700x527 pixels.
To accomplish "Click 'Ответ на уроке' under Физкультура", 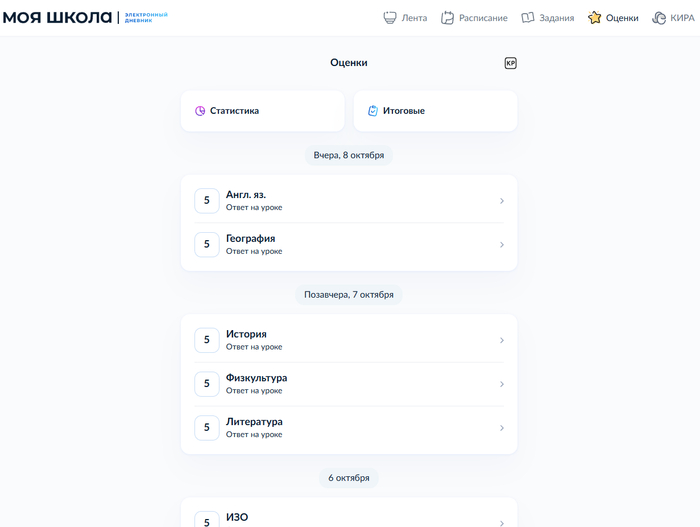I will (x=254, y=391).
